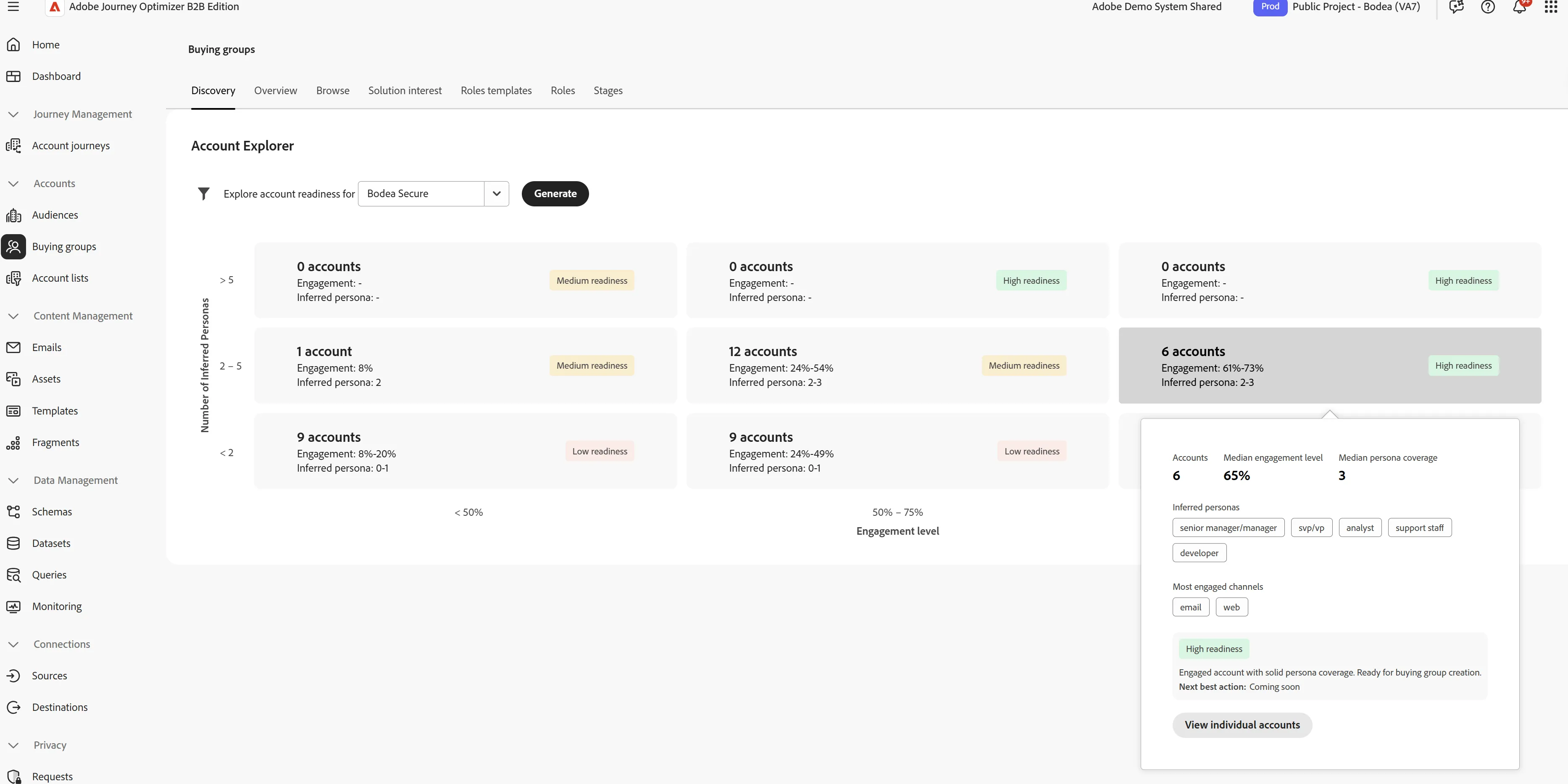Open the Emails envelope icon
This screenshot has height=784, width=1568.
[13, 347]
